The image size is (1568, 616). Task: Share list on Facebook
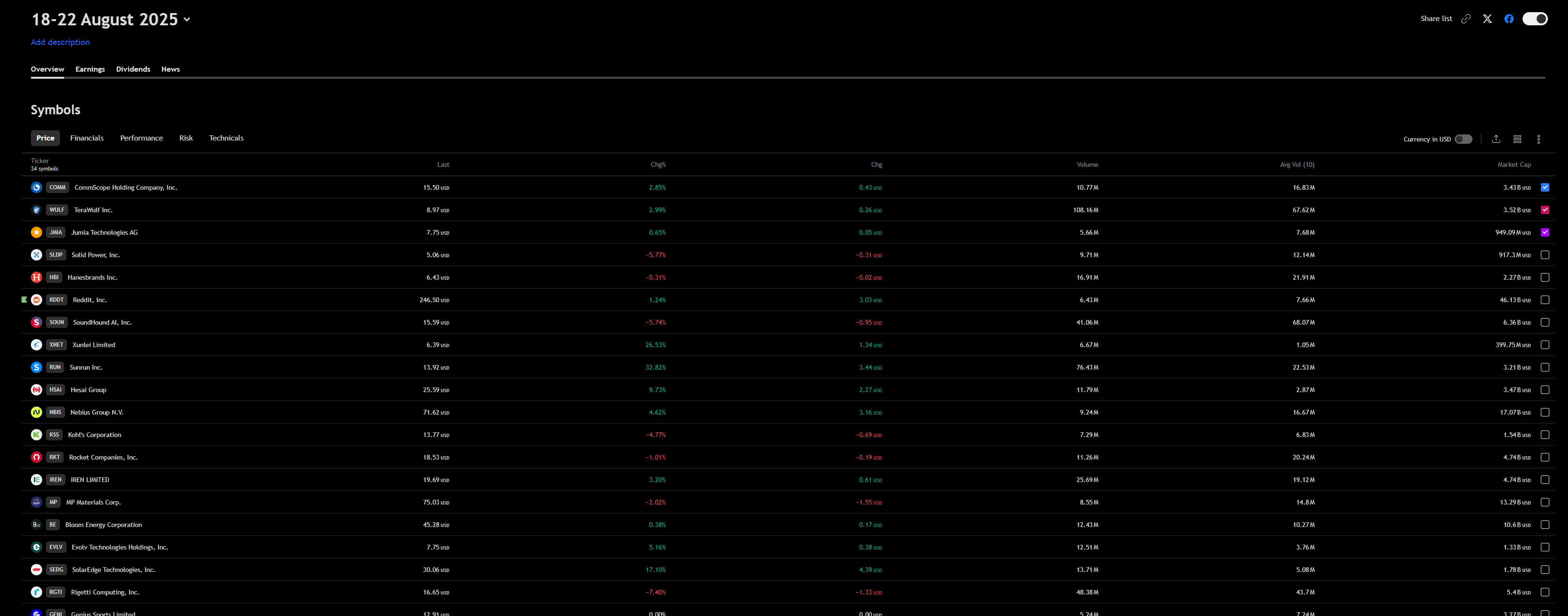[1509, 19]
